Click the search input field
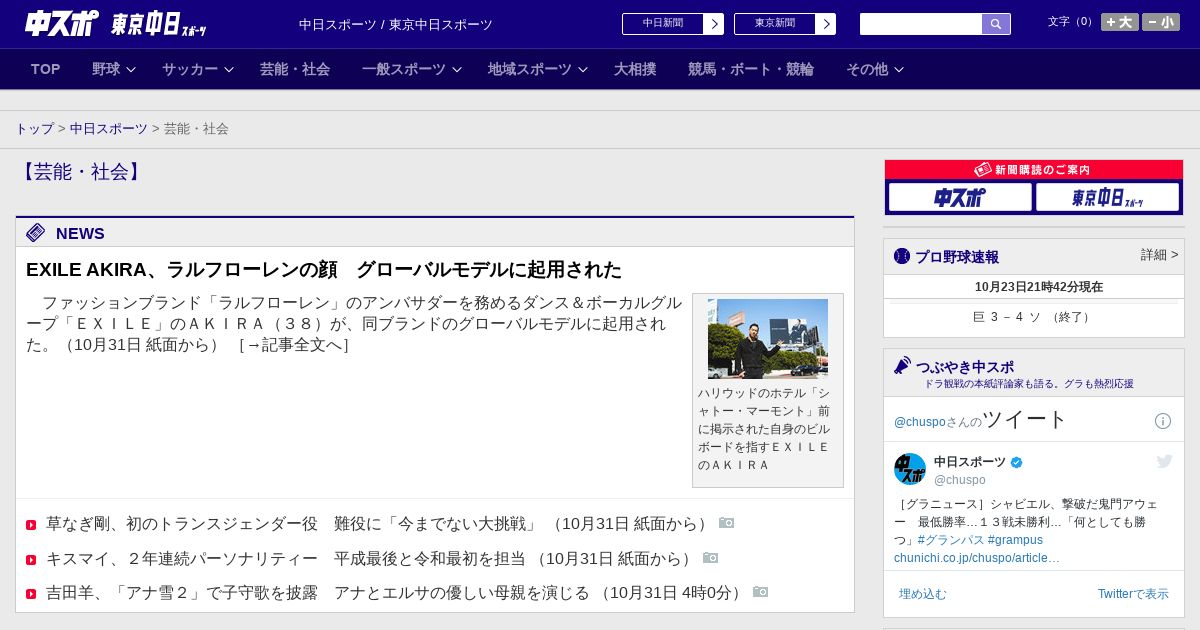 921,24
